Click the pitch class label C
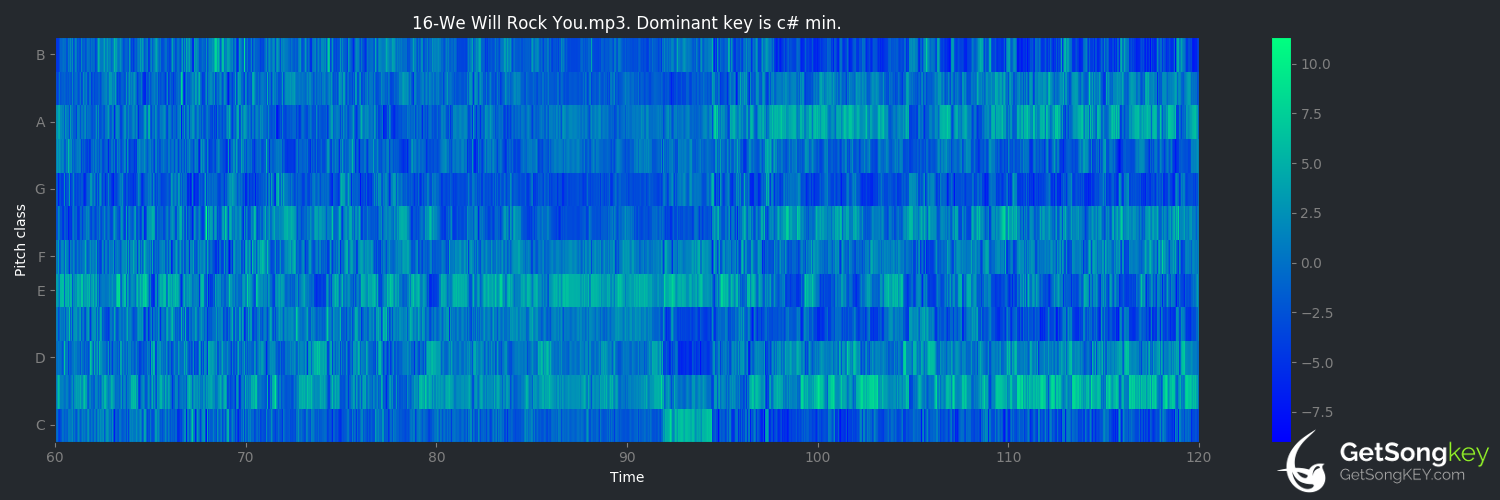Viewport: 1500px width, 500px height. click(x=41, y=425)
